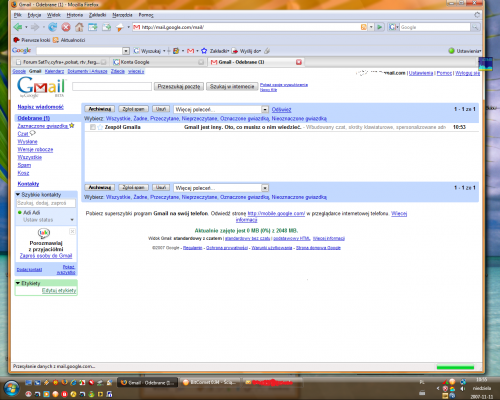Click the Firefox forward arrow

click(x=35, y=27)
